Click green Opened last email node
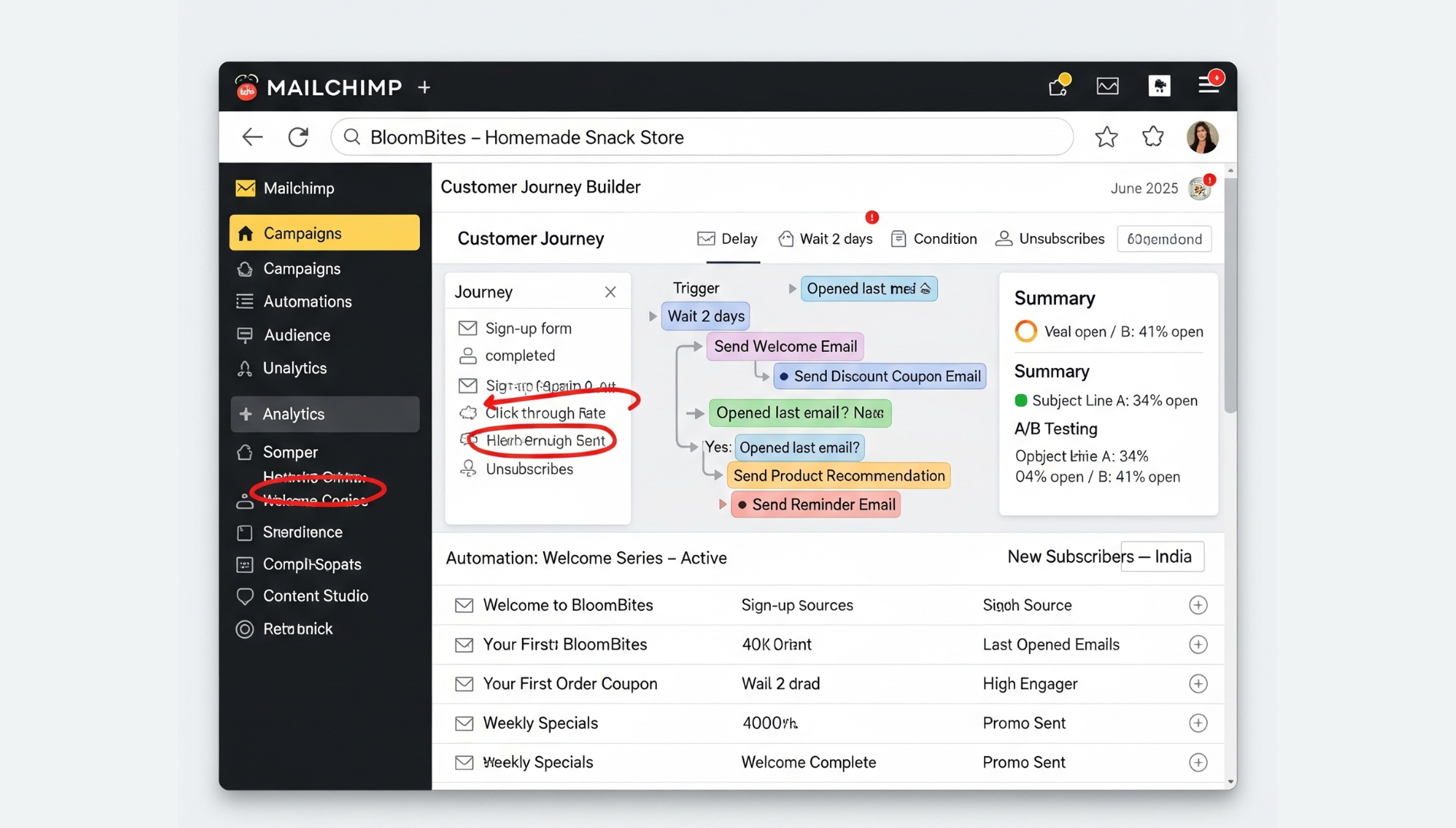The height and width of the screenshot is (828, 1456). point(799,413)
